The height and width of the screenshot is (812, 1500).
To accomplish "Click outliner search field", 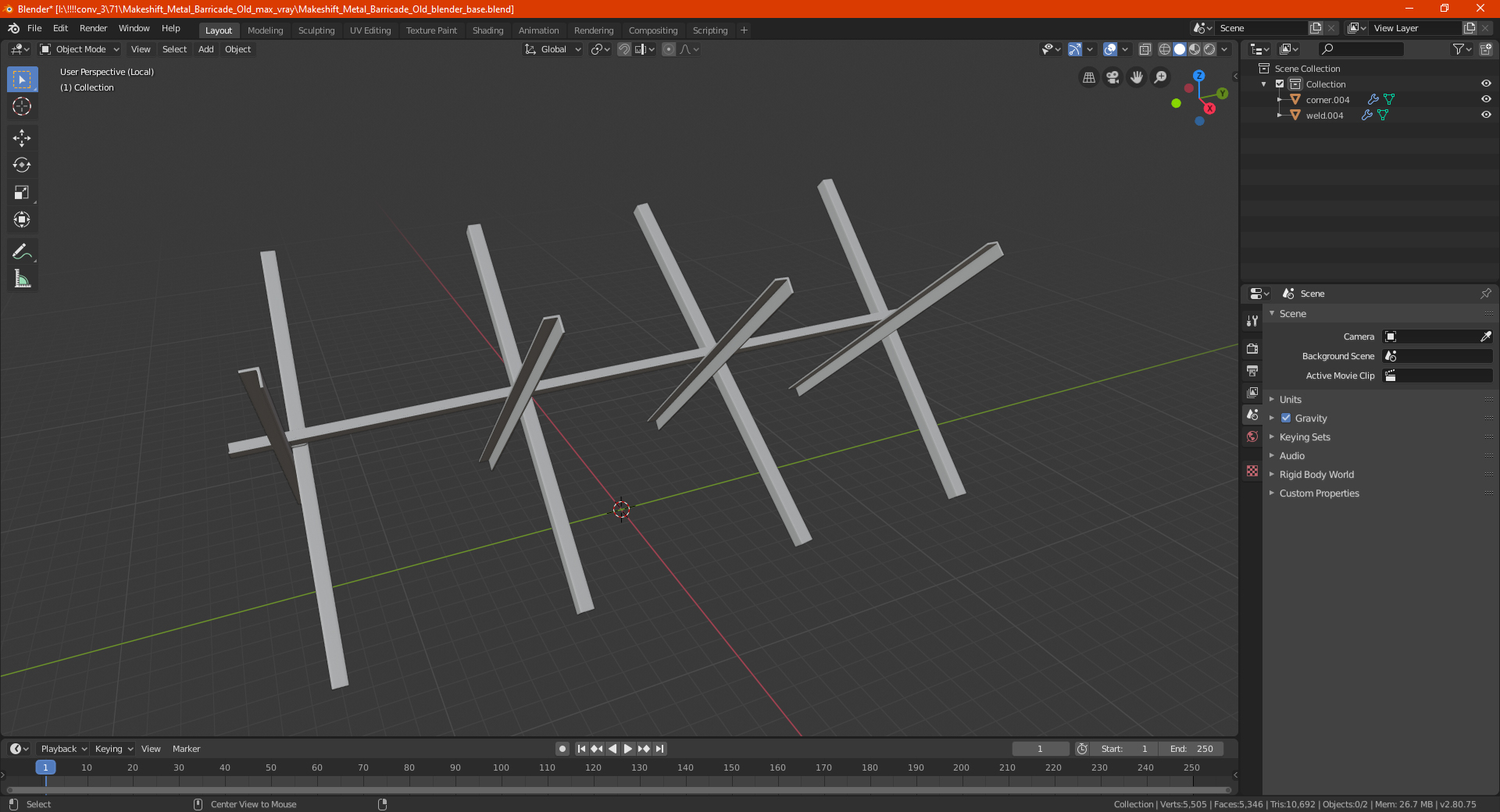I will click(x=1359, y=49).
